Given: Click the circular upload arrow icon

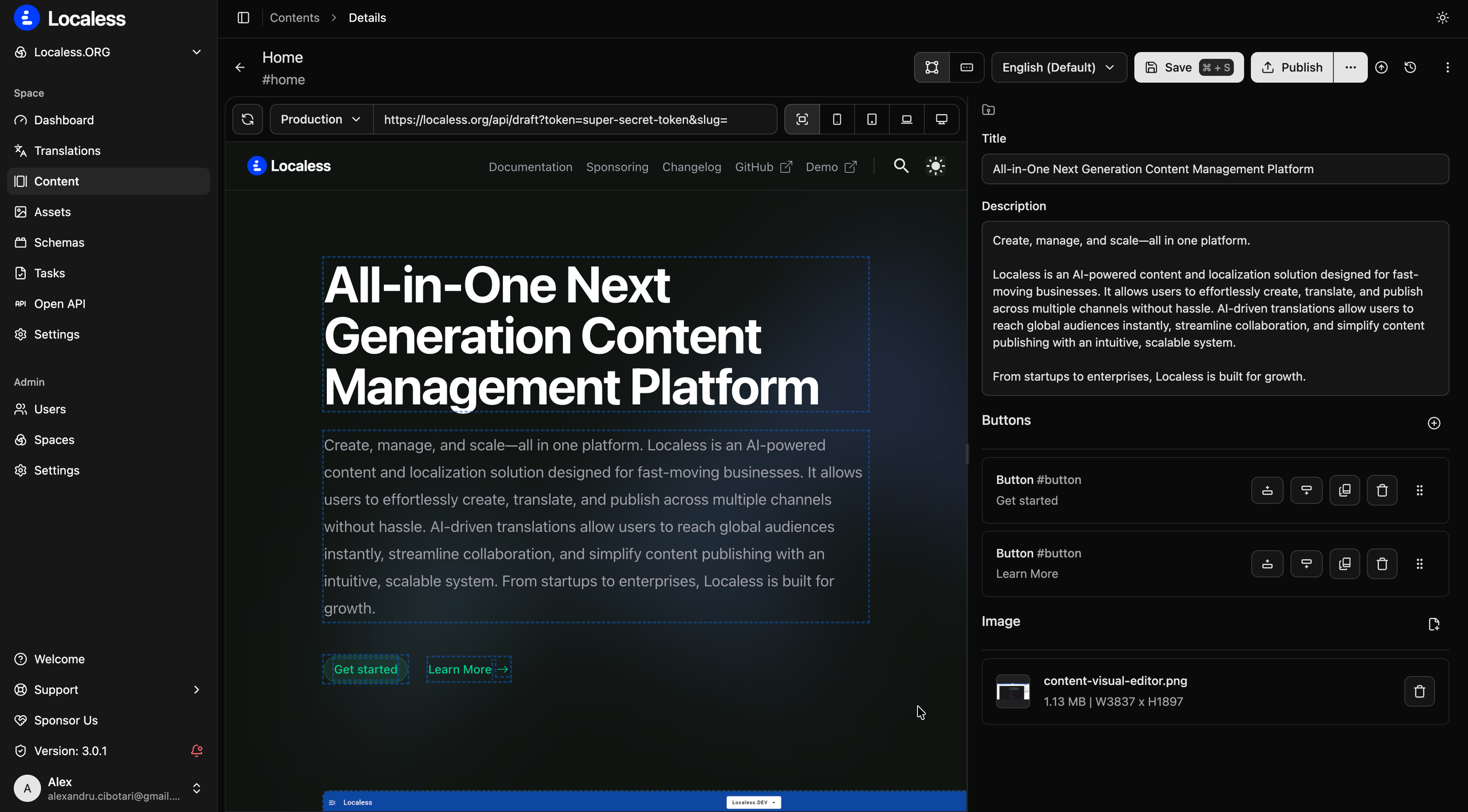Looking at the screenshot, I should [x=1381, y=67].
